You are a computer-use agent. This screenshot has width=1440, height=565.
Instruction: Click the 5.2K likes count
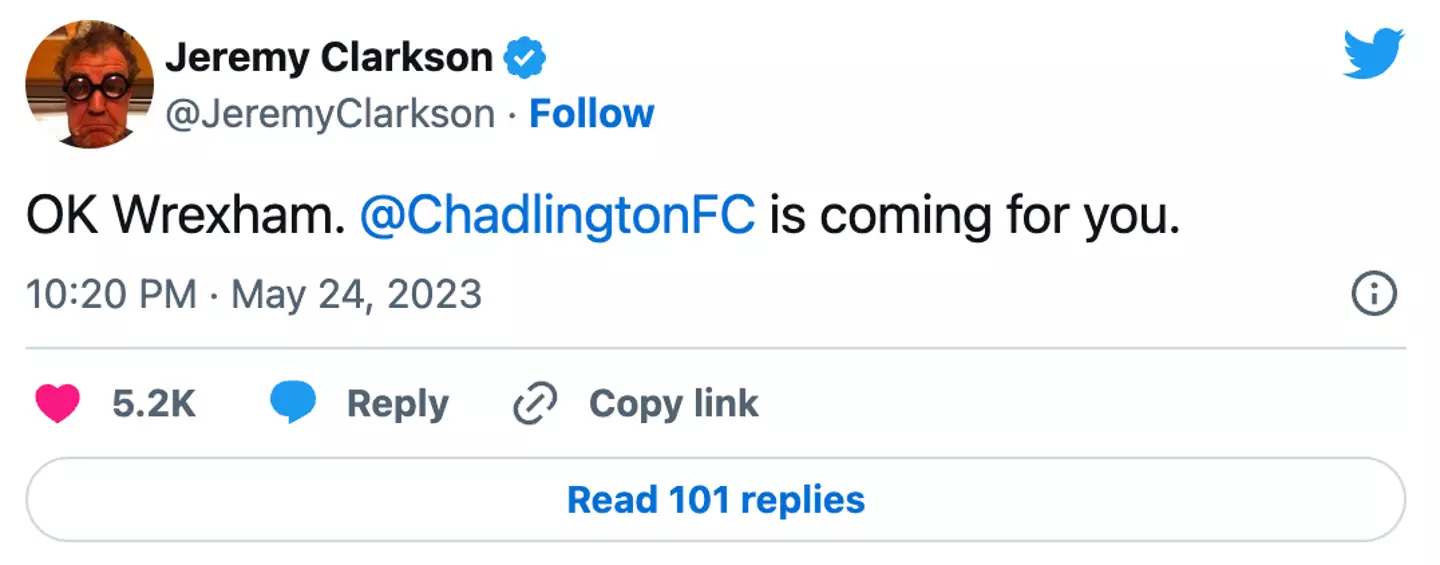(154, 404)
